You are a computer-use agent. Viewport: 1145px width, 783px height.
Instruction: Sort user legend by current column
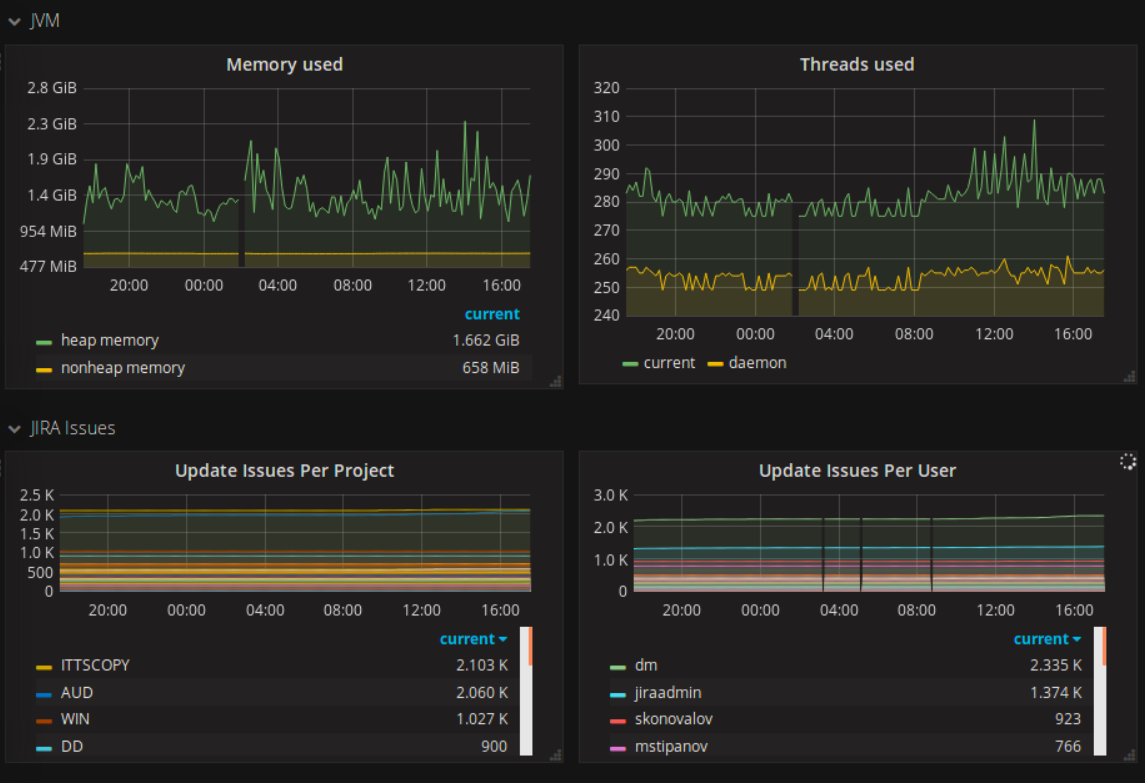click(x=1046, y=639)
